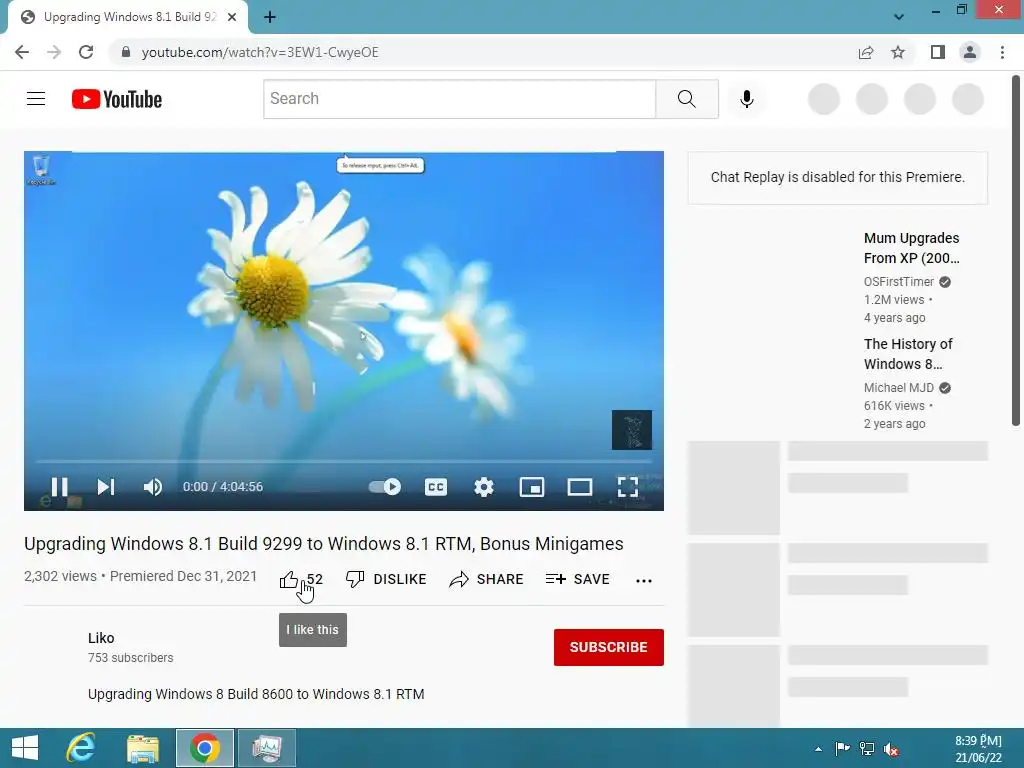Open the SHARE options
This screenshot has height=768, width=1024.
[x=487, y=579]
